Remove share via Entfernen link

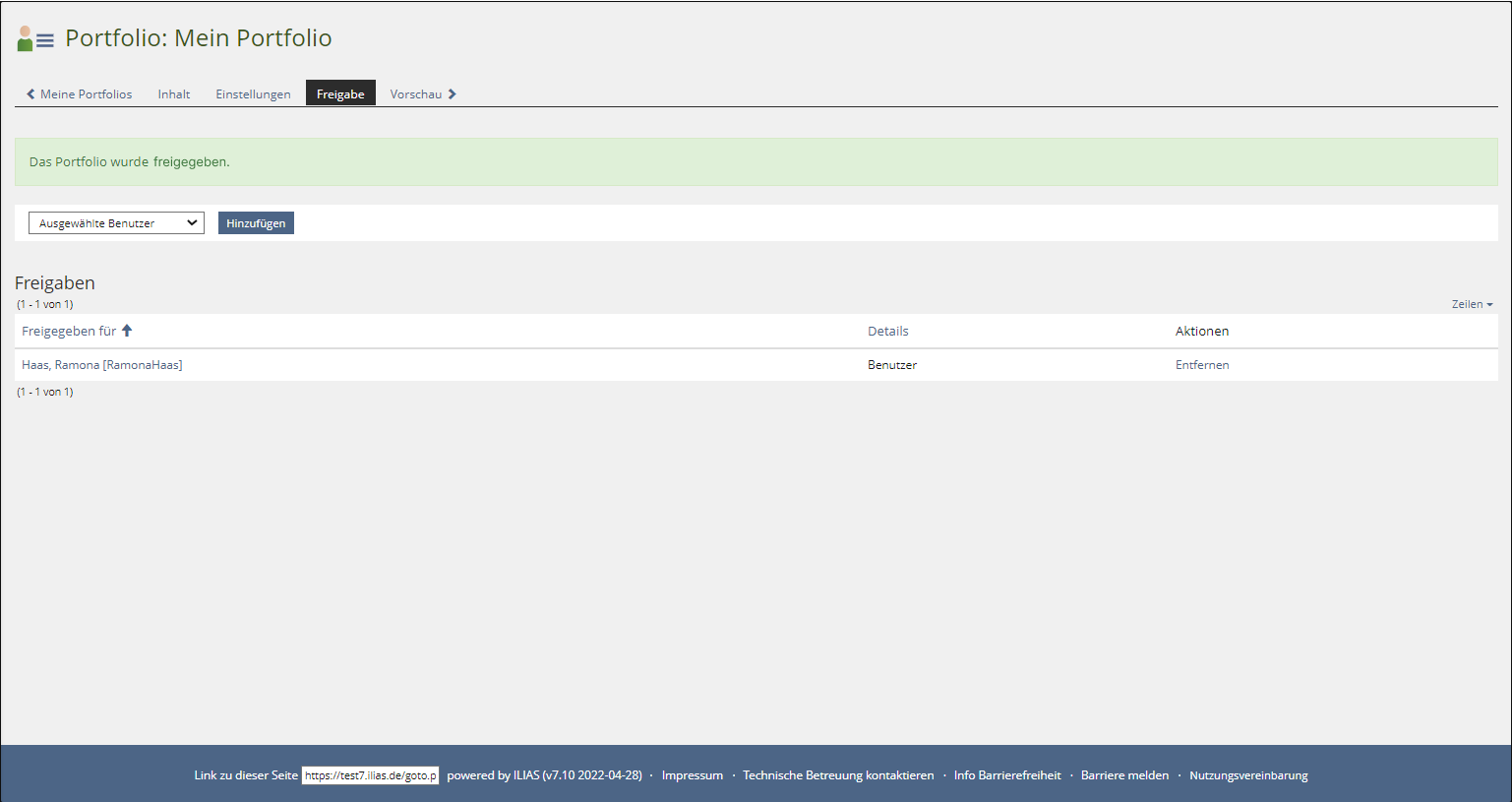click(x=1201, y=365)
